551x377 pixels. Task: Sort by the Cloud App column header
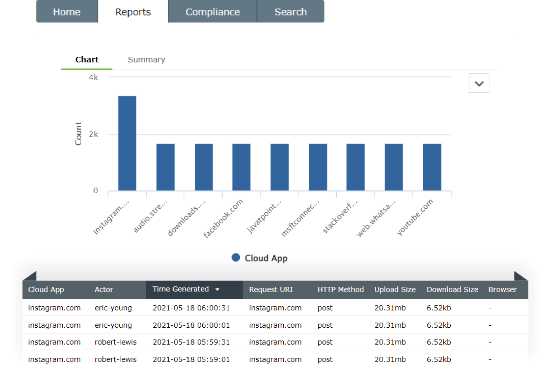46,290
